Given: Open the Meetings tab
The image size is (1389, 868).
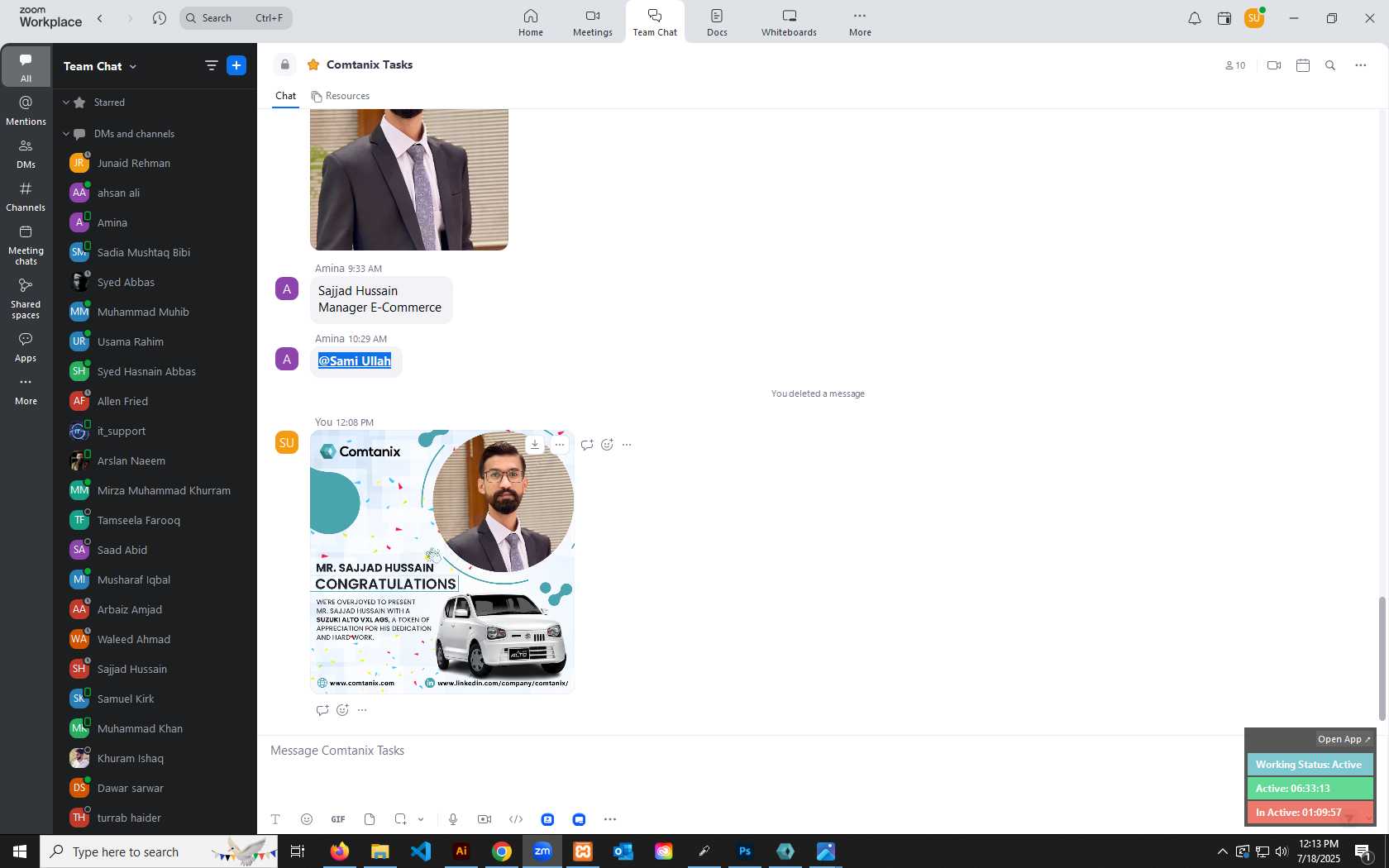Looking at the screenshot, I should [593, 22].
